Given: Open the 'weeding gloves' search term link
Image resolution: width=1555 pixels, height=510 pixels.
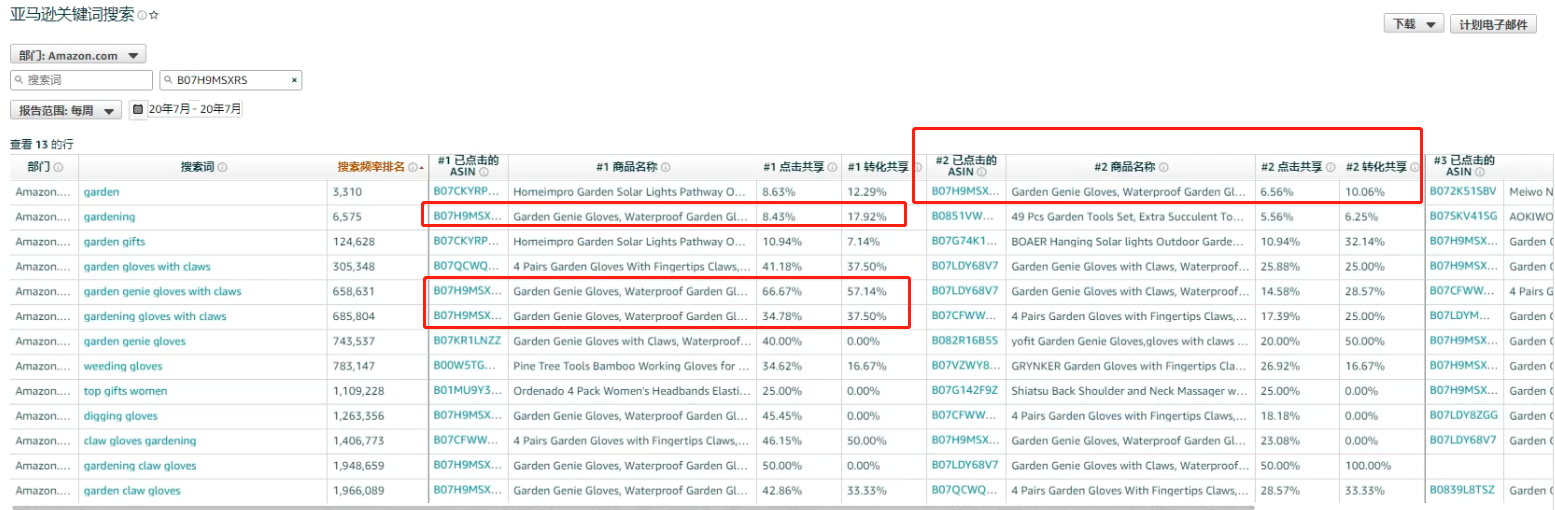Looking at the screenshot, I should pyautogui.click(x=122, y=366).
